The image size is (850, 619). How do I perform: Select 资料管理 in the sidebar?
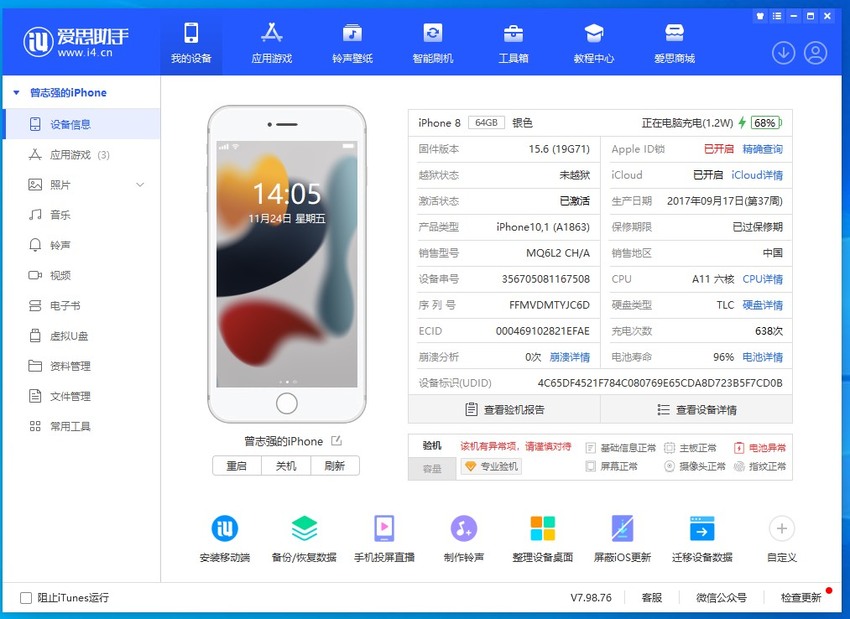coord(82,366)
